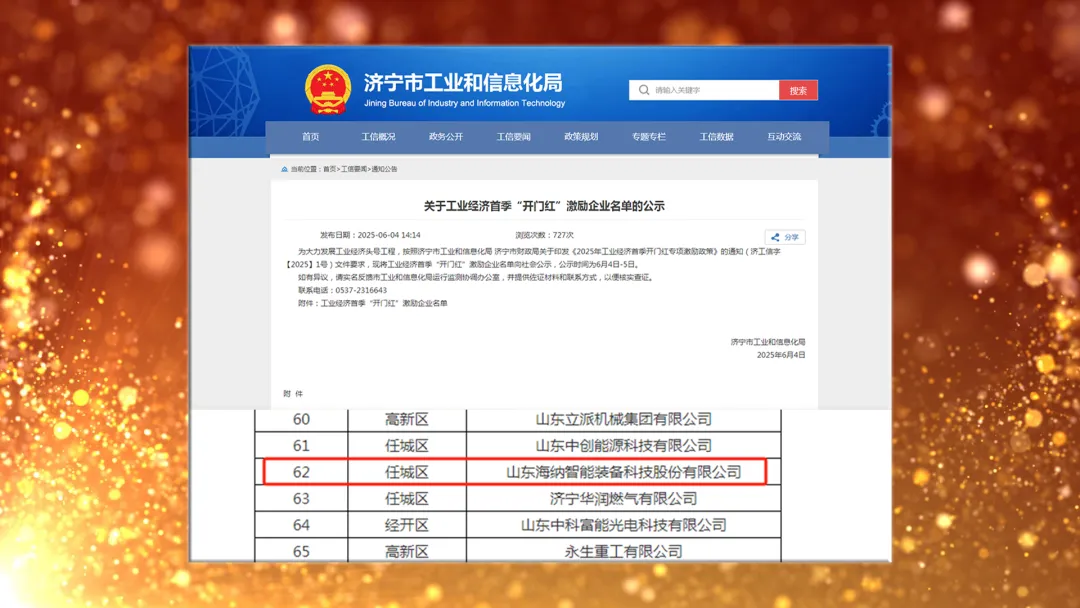Image resolution: width=1080 pixels, height=608 pixels.
Task: Click the 分享 share button
Action: tap(786, 237)
